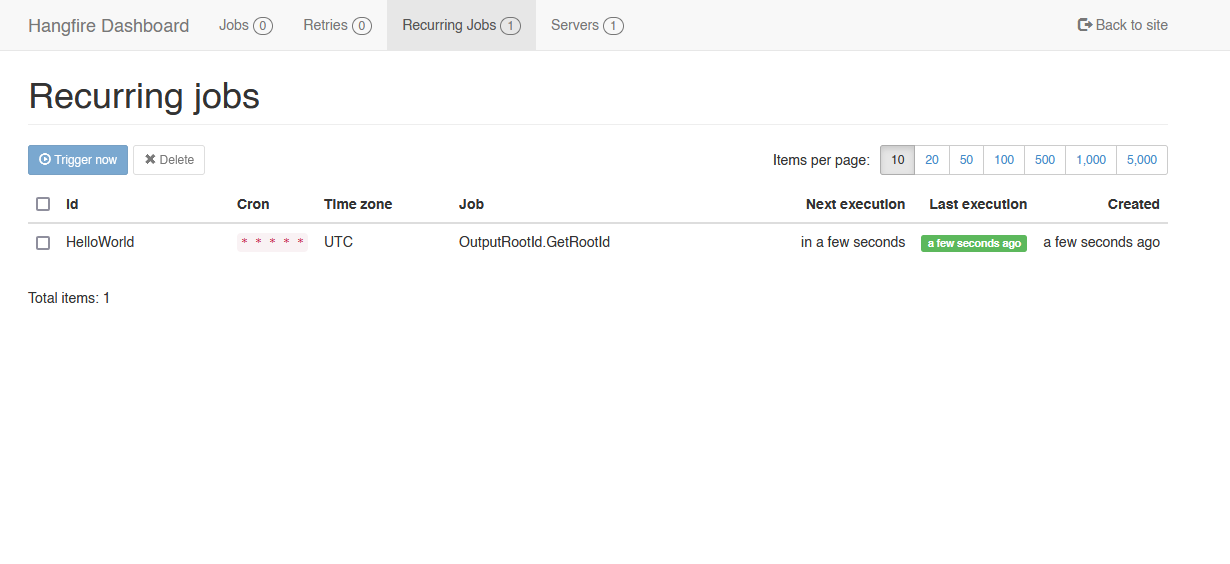
Task: Open the Jobs tab
Action: pos(246,25)
